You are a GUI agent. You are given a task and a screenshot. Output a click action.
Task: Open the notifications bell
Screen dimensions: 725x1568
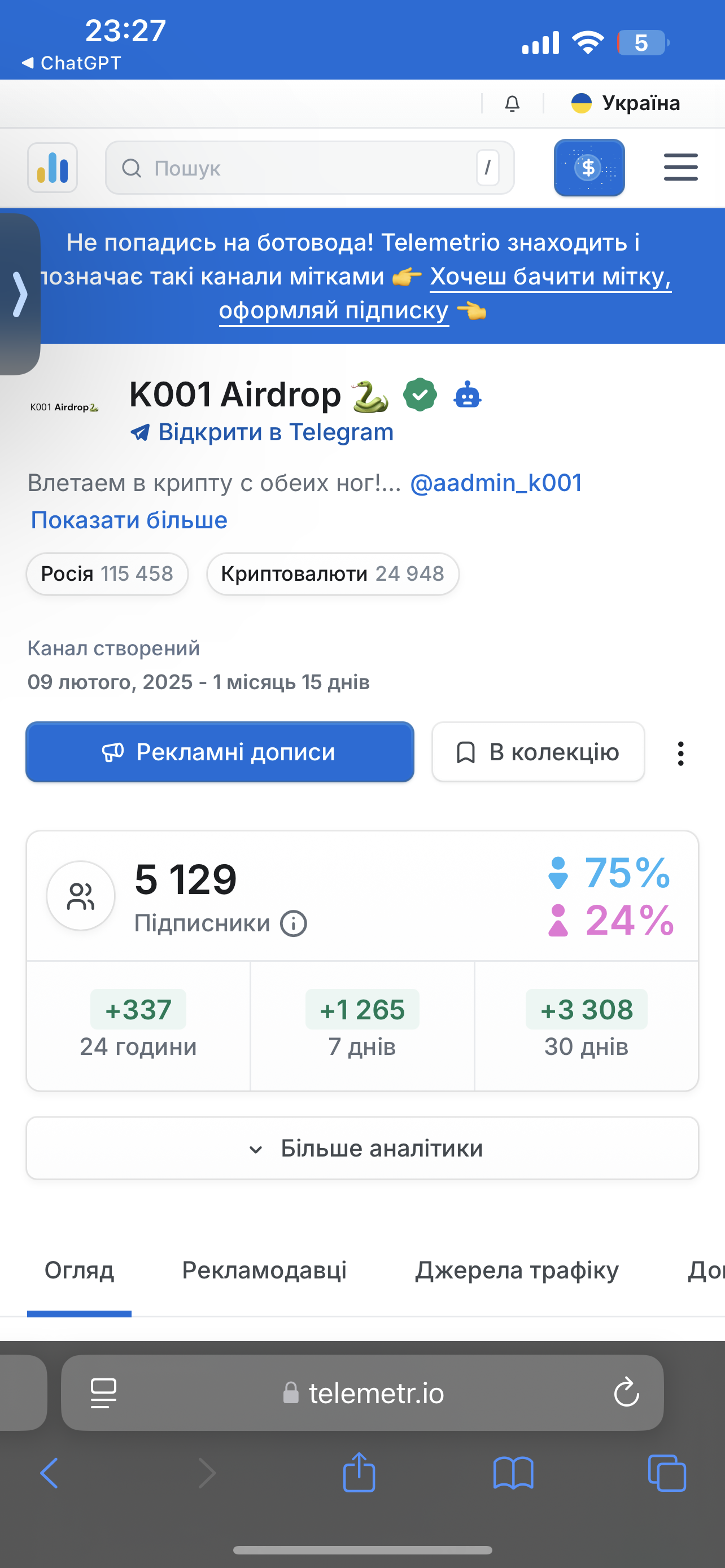click(512, 103)
